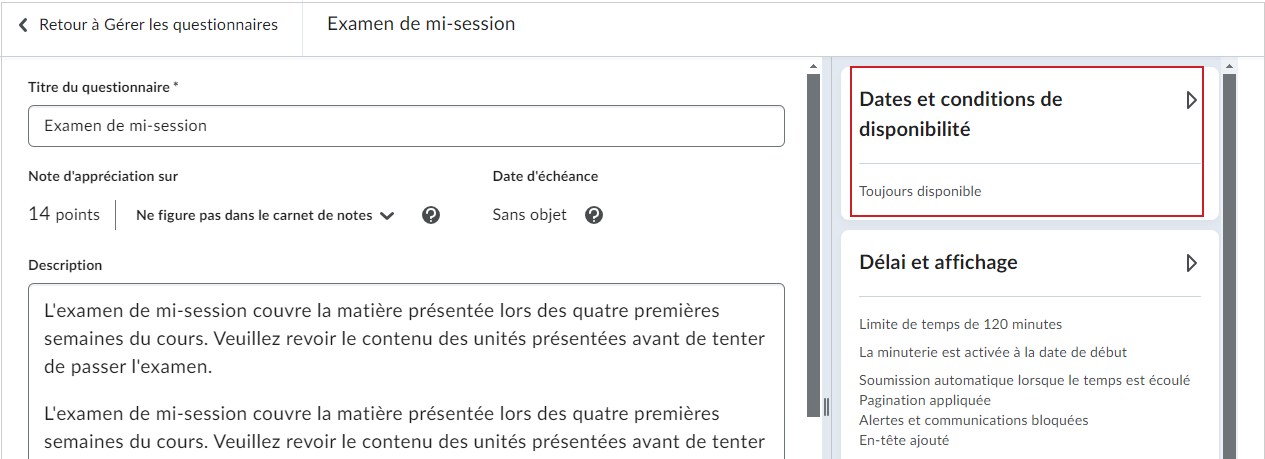Click the right panel scroll-up arrow

(1229, 66)
